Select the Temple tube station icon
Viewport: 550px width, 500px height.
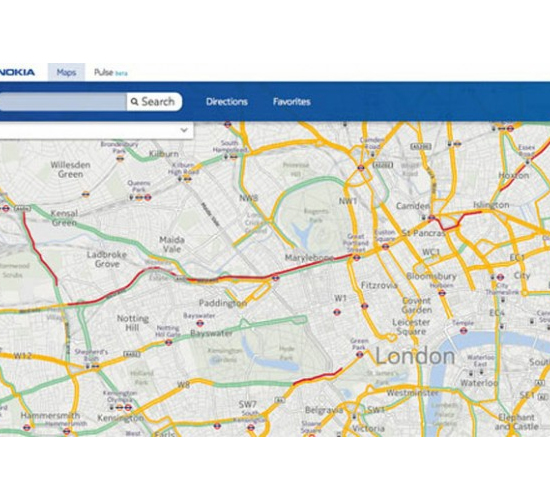[463, 330]
